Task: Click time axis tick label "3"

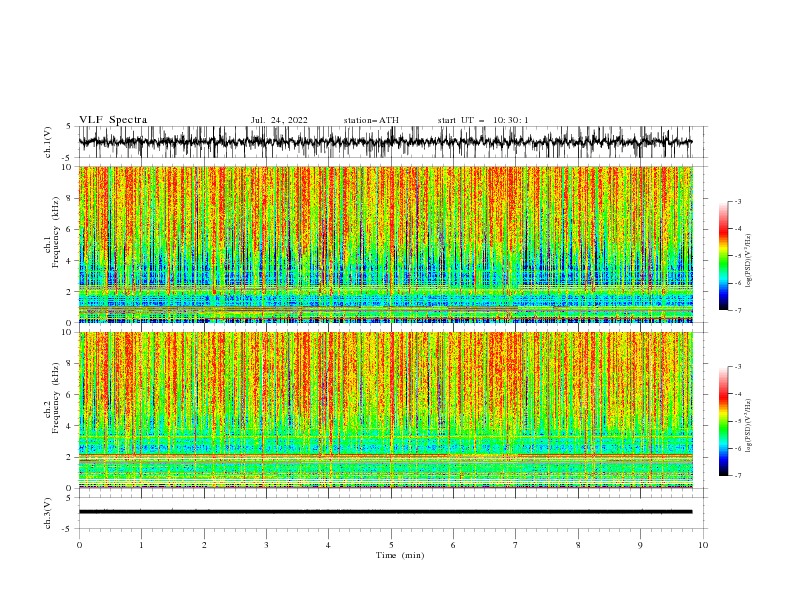Action: click(266, 545)
